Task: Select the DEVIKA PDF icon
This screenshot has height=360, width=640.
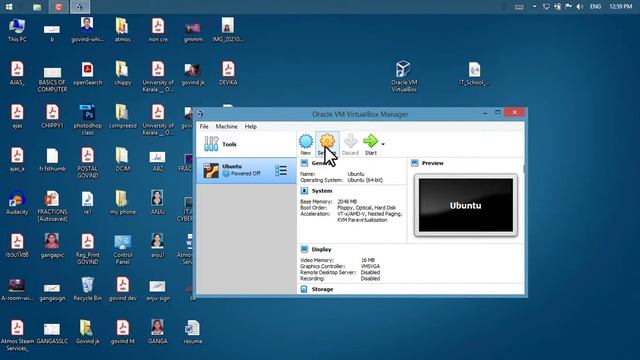Action: pyautogui.click(x=228, y=73)
